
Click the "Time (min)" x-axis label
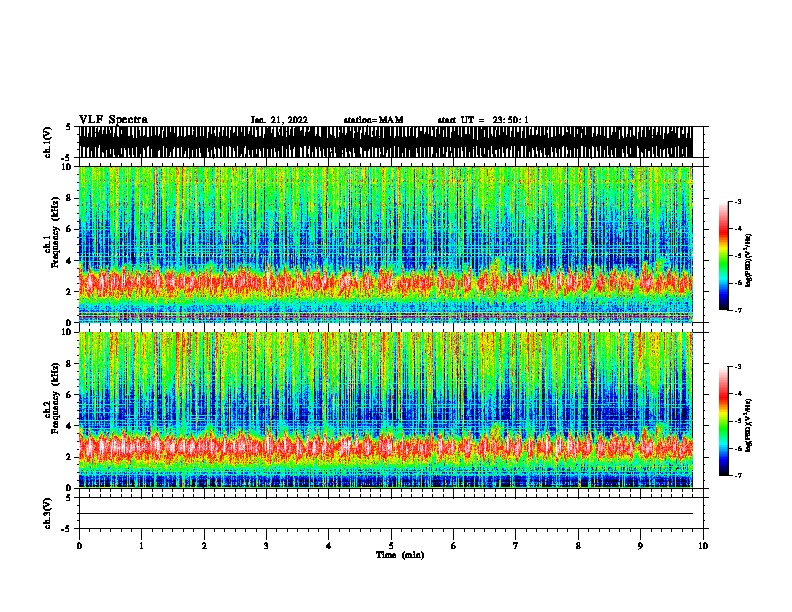coord(400,555)
